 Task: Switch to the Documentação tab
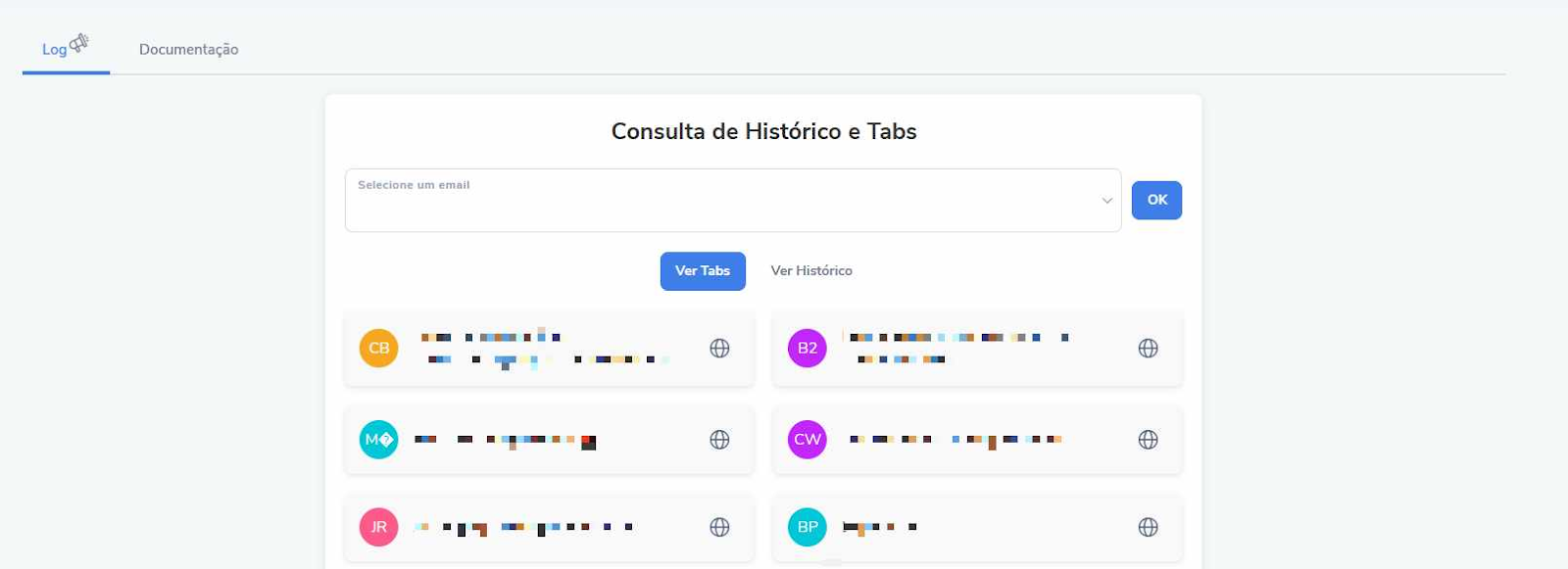(188, 50)
